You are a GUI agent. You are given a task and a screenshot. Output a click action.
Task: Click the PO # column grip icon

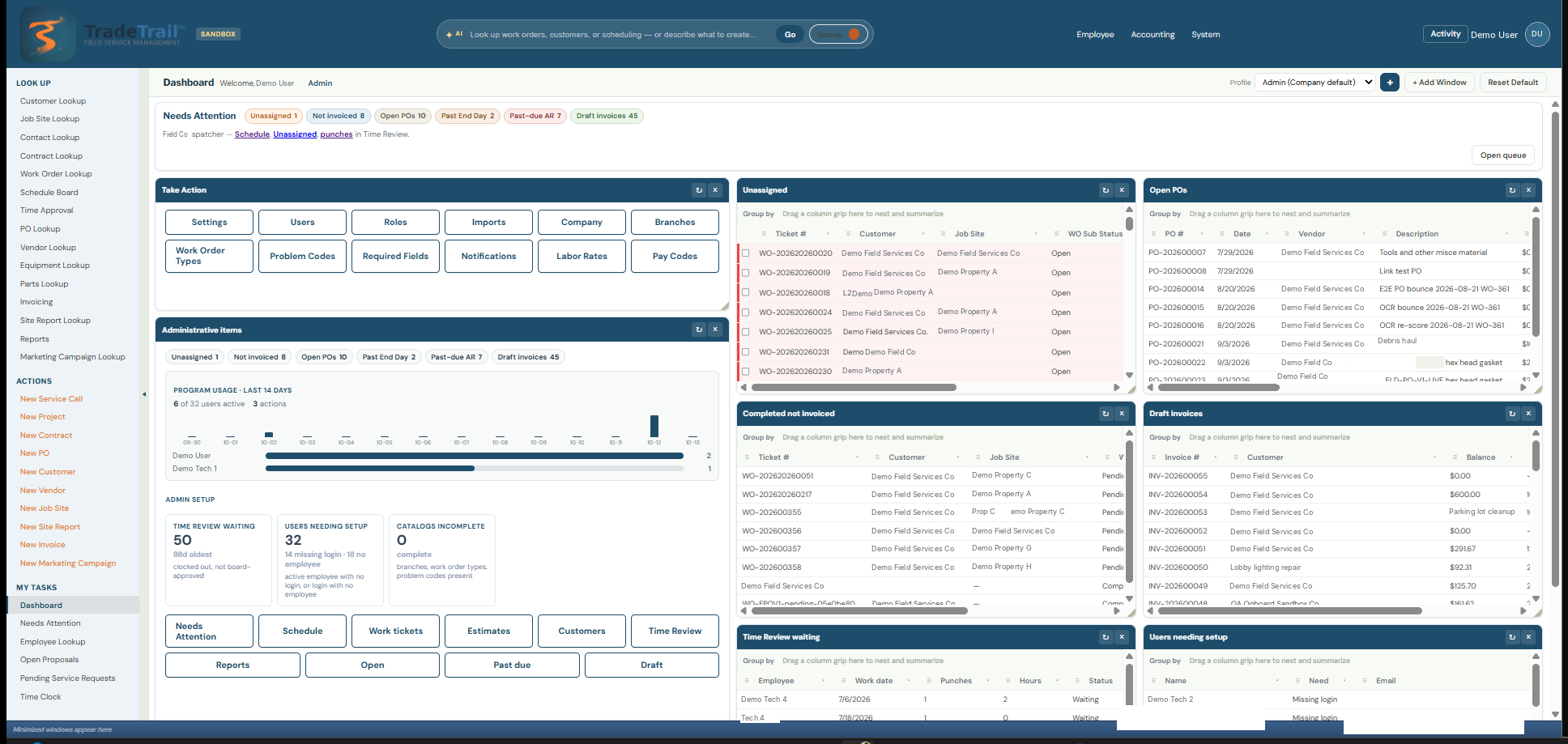1153,234
